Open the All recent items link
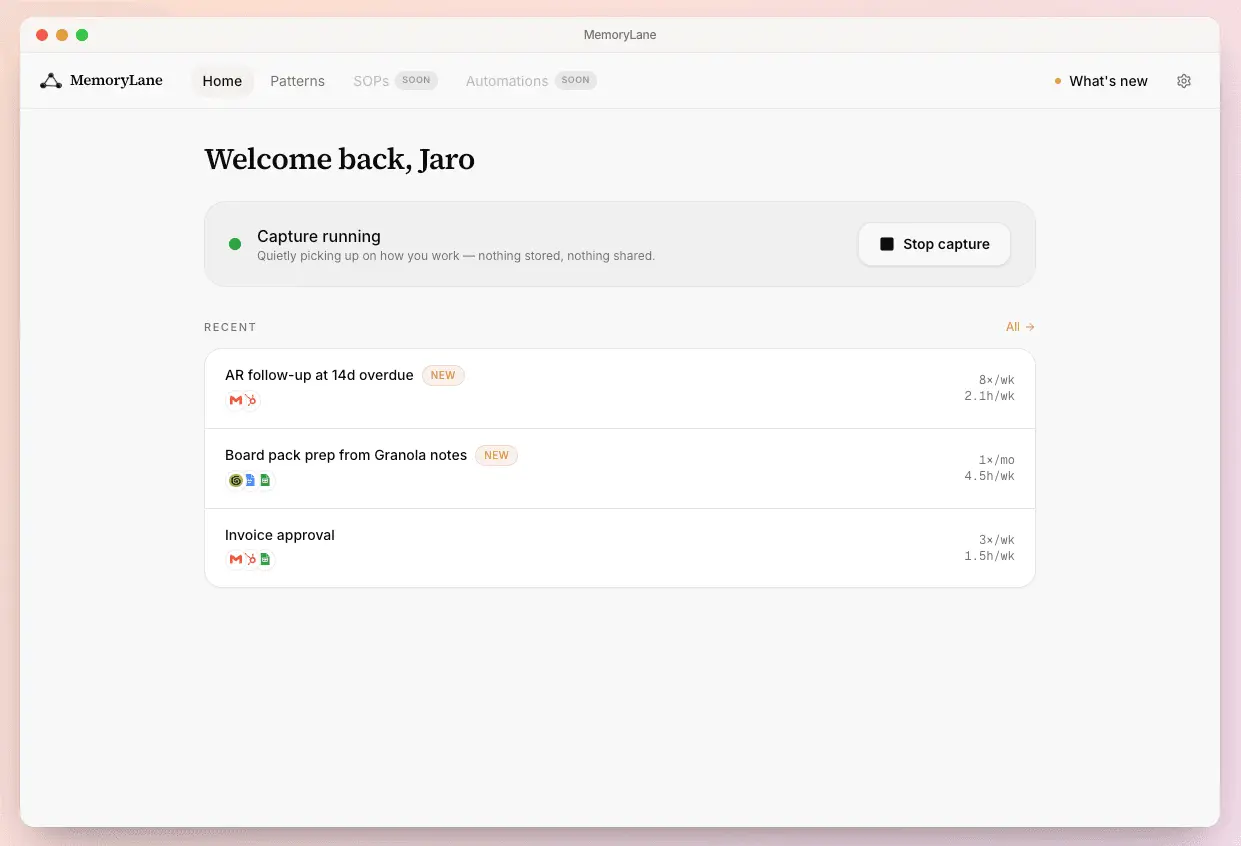 pyautogui.click(x=1020, y=327)
